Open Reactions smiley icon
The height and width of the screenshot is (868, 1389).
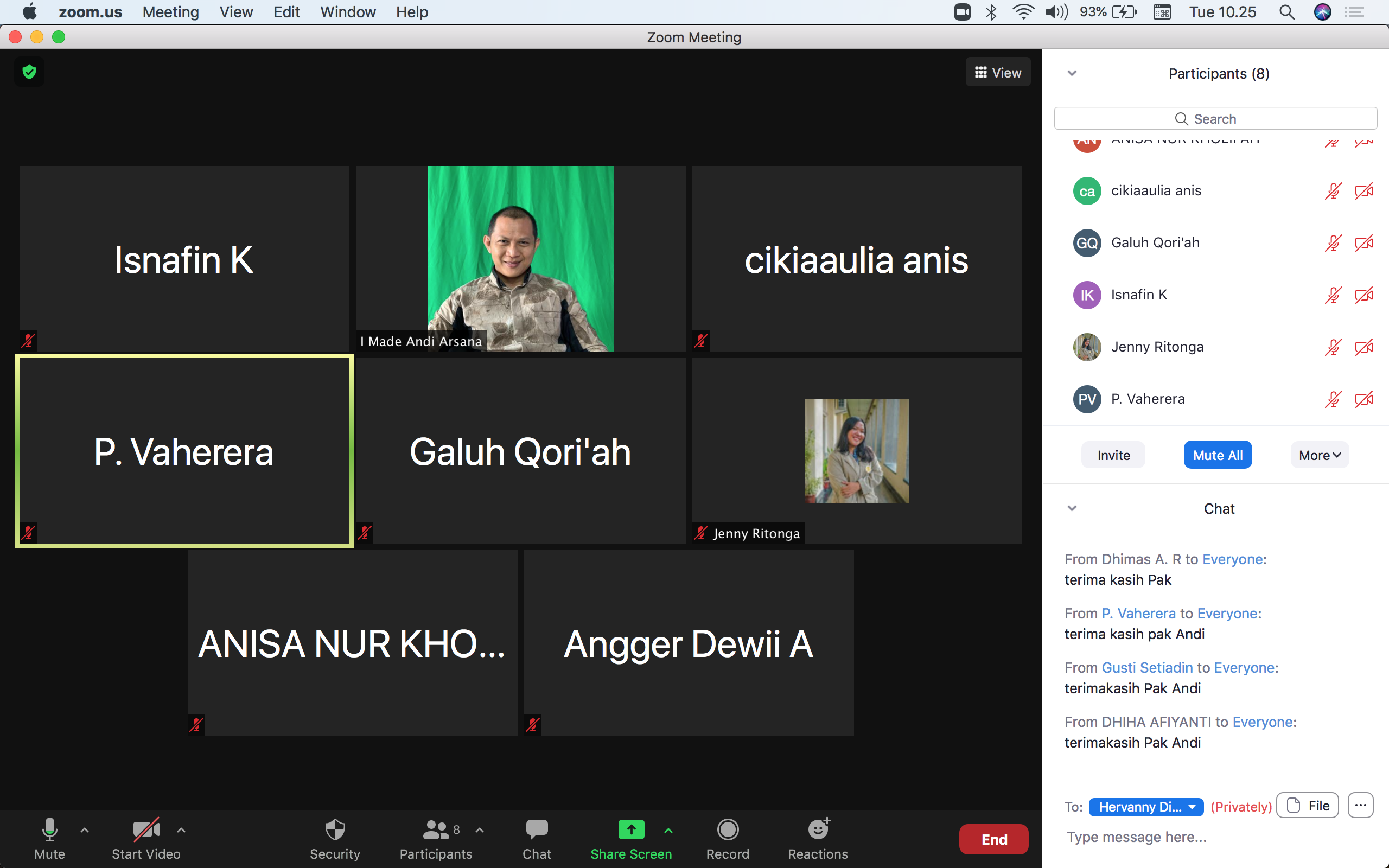pyautogui.click(x=817, y=830)
